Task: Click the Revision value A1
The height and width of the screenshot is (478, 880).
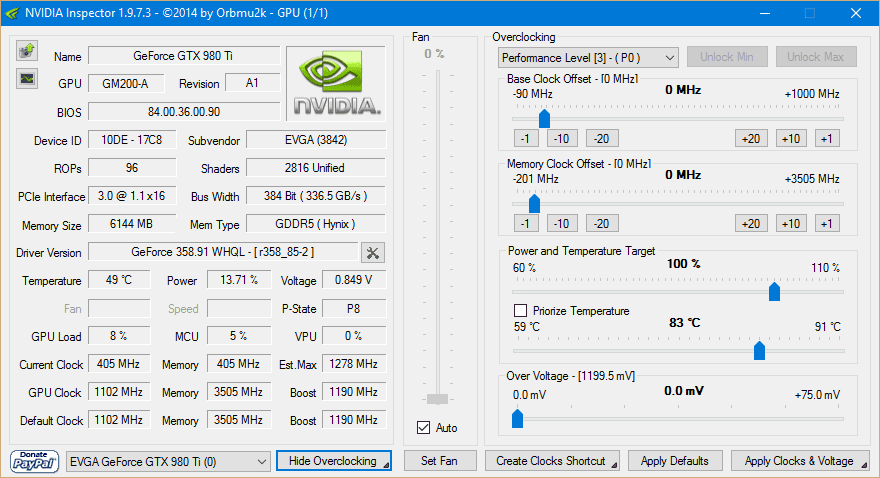Action: coord(253,83)
